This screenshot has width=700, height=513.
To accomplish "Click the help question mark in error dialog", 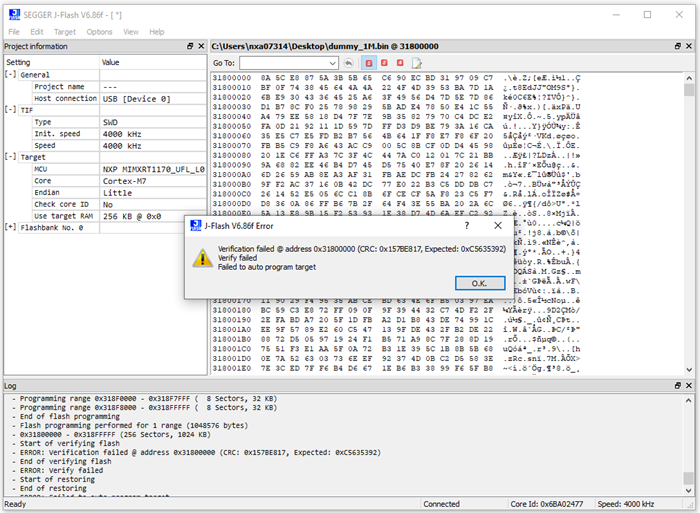I will tap(467, 225).
